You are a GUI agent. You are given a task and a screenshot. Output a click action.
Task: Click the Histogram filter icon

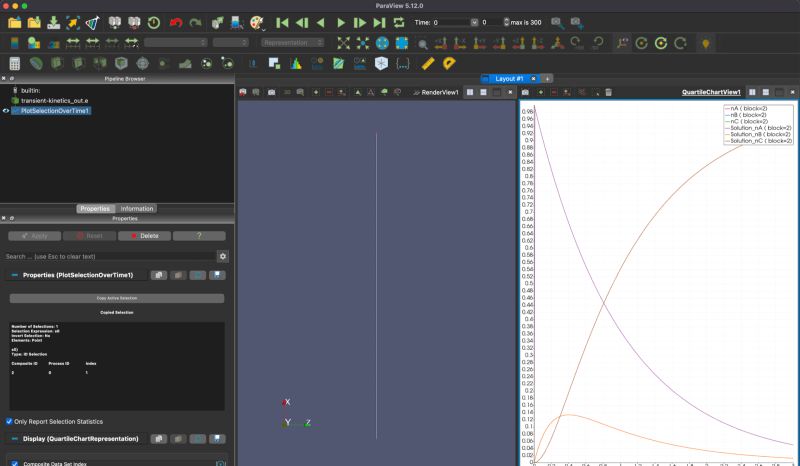click(x=296, y=63)
